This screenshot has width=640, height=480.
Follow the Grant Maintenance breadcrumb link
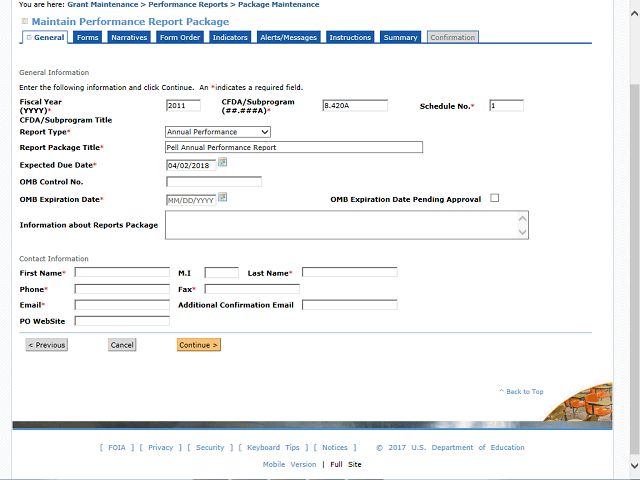click(103, 4)
